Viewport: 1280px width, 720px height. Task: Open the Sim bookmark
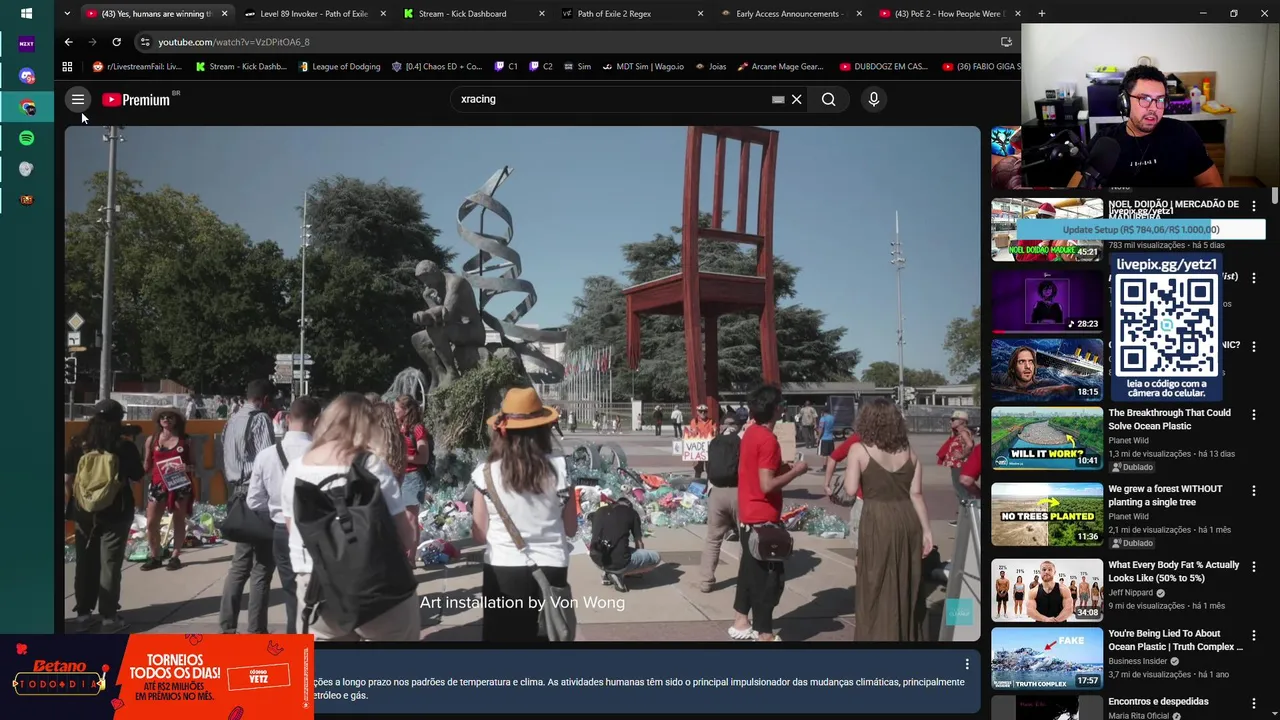(x=578, y=67)
